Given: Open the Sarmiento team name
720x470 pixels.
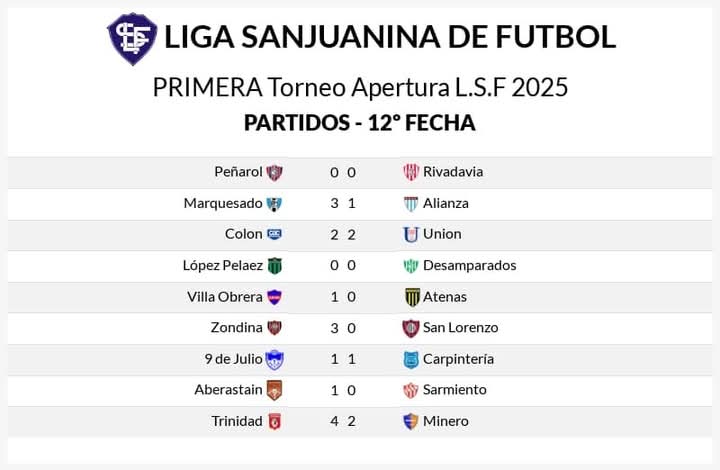Looking at the screenshot, I should [455, 390].
